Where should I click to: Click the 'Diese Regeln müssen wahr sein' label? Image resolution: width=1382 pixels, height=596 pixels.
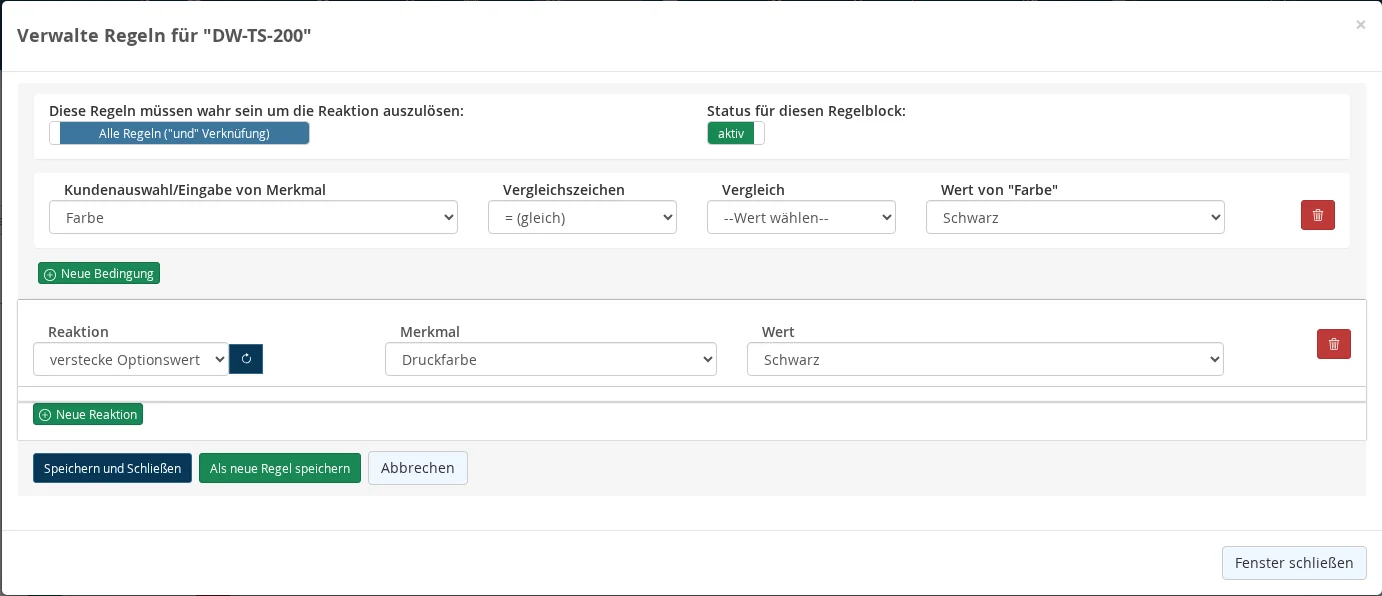click(256, 111)
